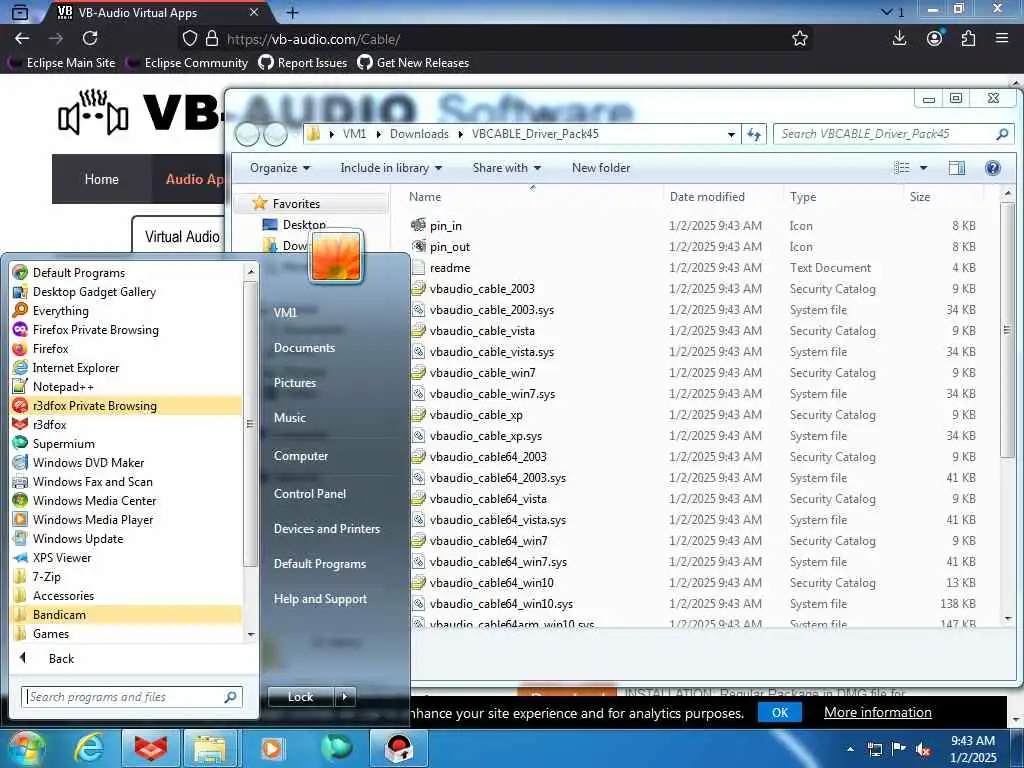Image resolution: width=1024 pixels, height=768 pixels.
Task: Sort the file list by Date modified
Action: pyautogui.click(x=707, y=196)
